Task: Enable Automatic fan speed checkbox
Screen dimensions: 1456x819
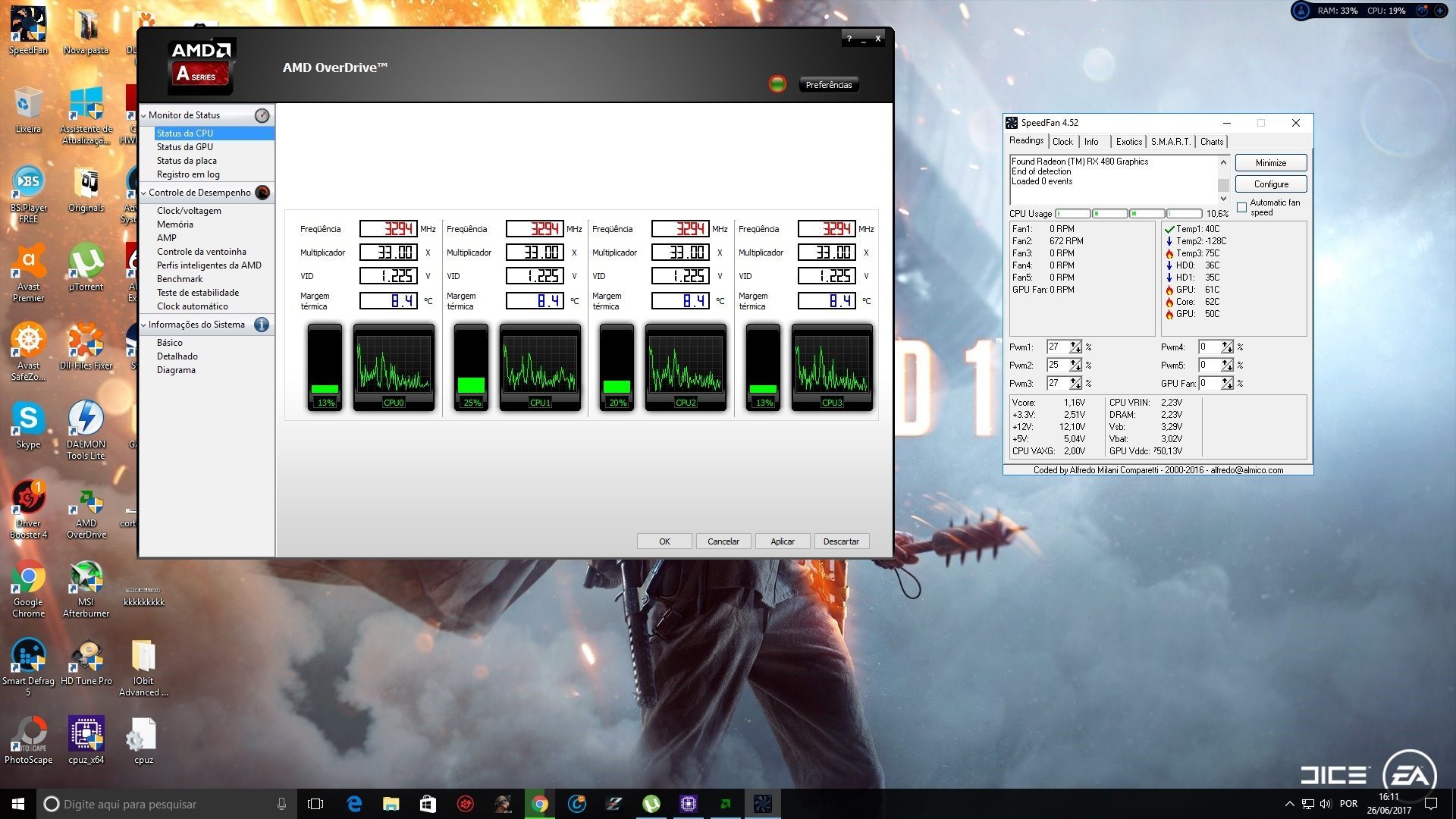Action: (1241, 207)
